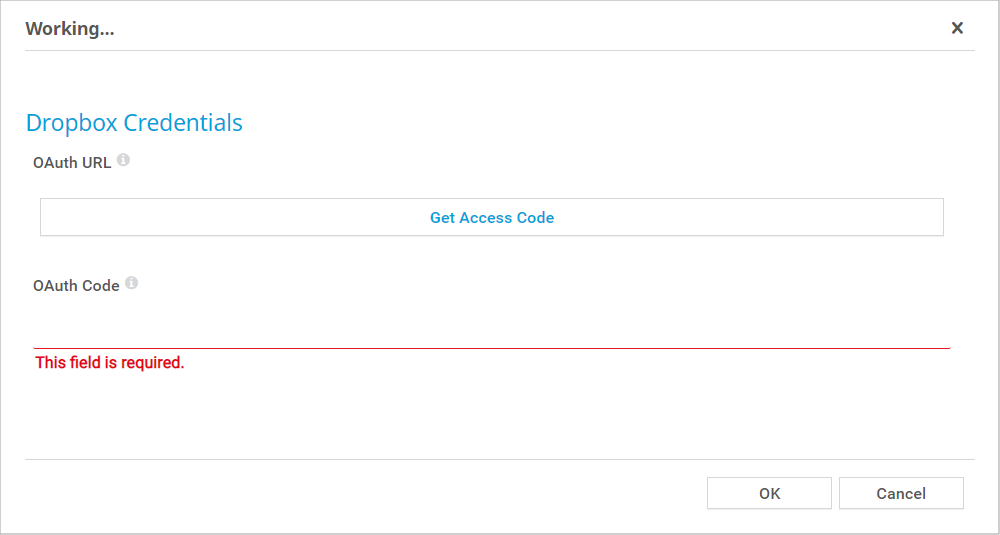Click the info icon beside OAuth URL
Viewport: 1000px width, 535px height.
pos(123,160)
